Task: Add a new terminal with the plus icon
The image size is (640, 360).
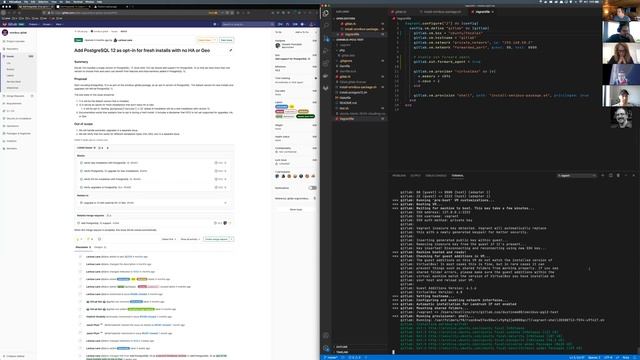Action: tap(603, 176)
